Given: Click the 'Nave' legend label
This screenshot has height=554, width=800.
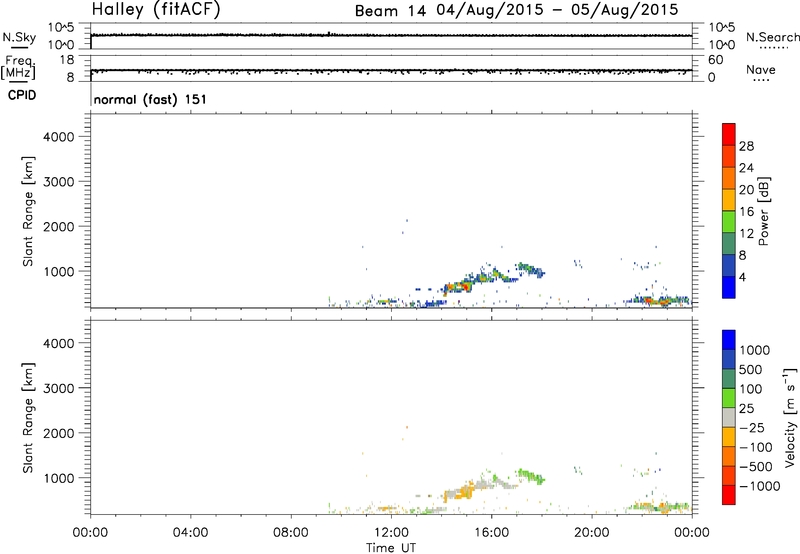Looking at the screenshot, I should [x=761, y=69].
